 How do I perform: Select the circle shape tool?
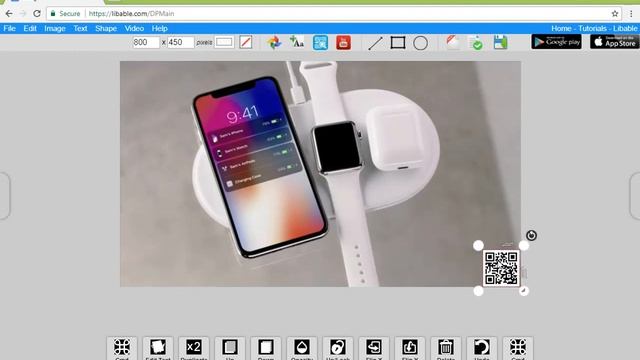(420, 43)
